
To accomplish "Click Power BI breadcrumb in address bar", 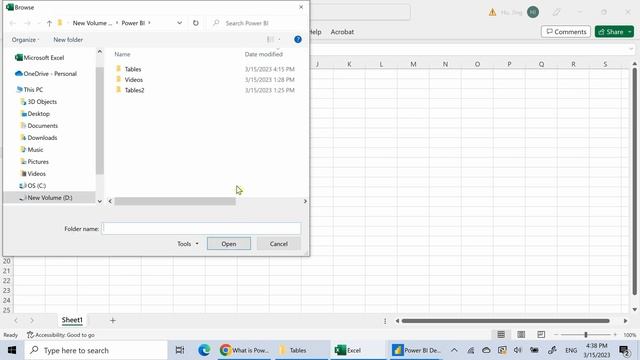I will [133, 23].
